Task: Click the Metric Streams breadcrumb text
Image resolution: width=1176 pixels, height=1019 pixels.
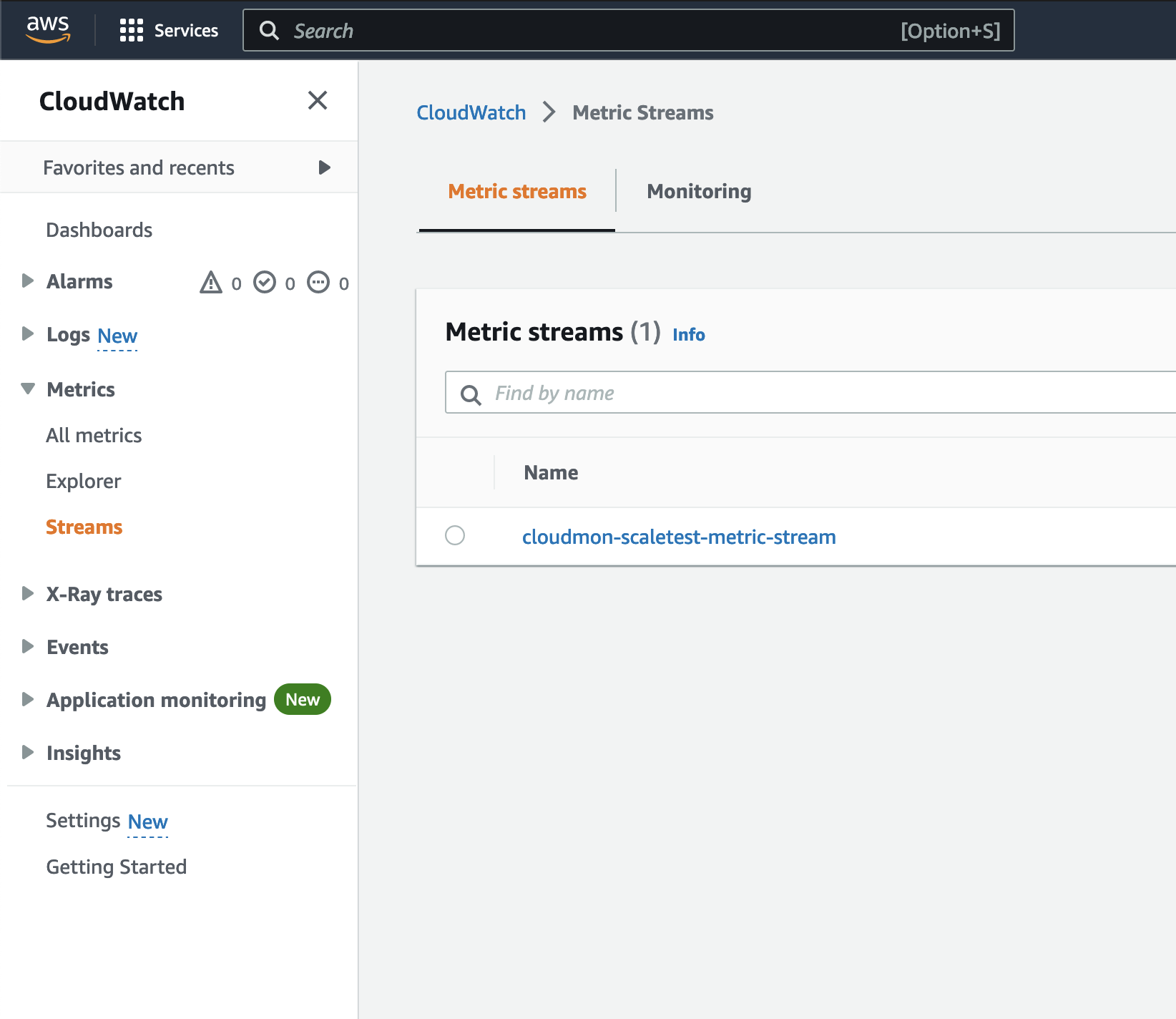Action: [643, 112]
